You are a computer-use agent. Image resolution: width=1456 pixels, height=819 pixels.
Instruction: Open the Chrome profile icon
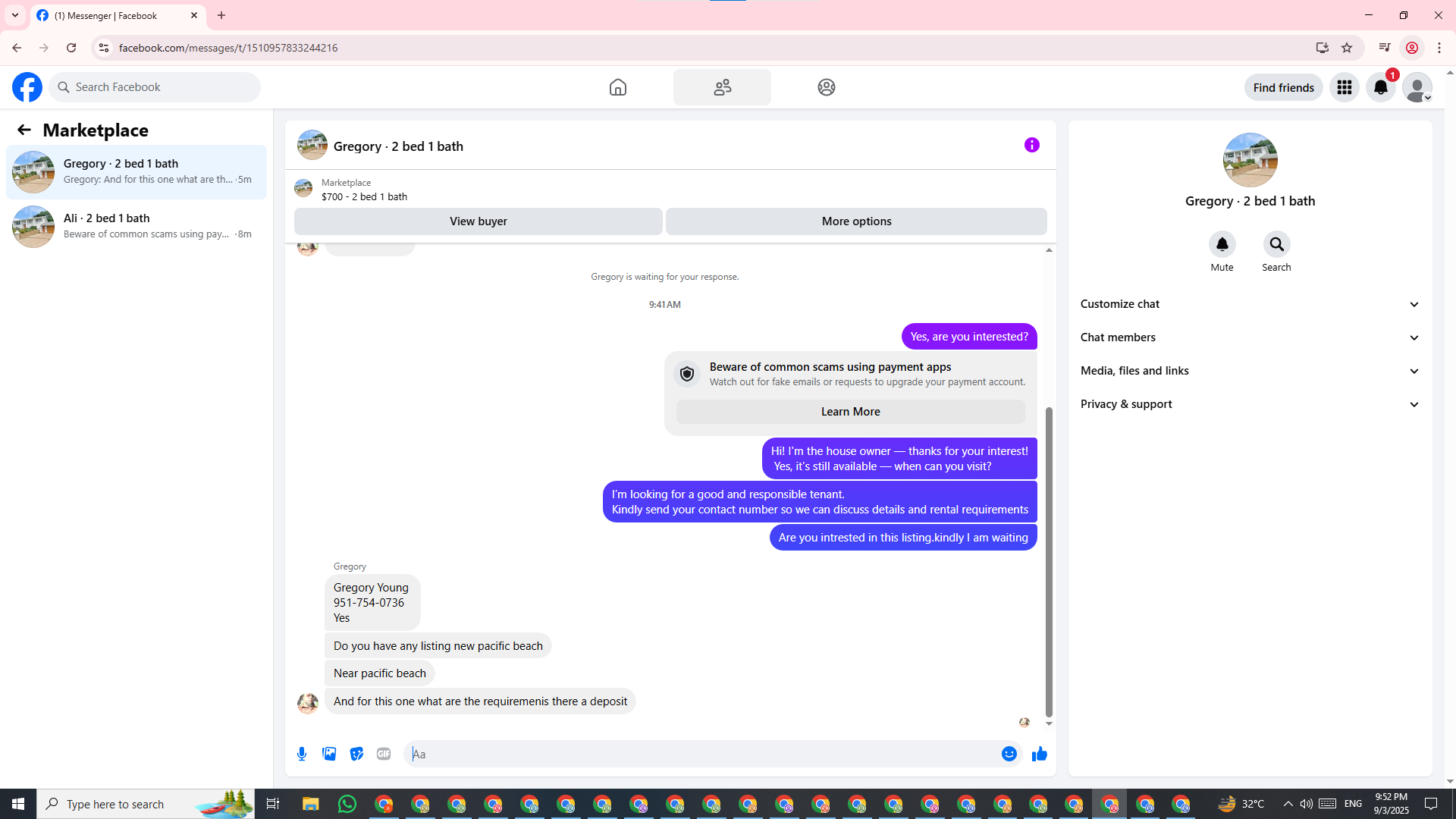[1412, 48]
